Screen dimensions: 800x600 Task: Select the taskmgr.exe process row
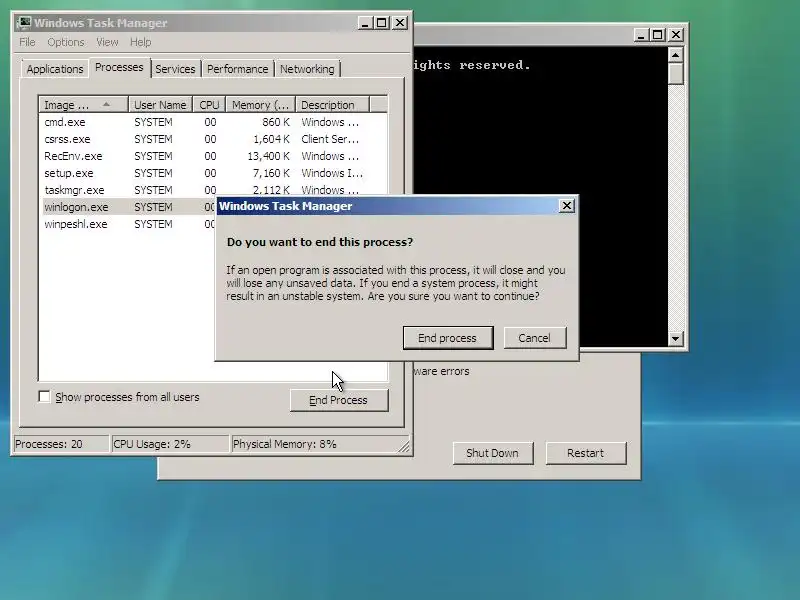click(213, 190)
